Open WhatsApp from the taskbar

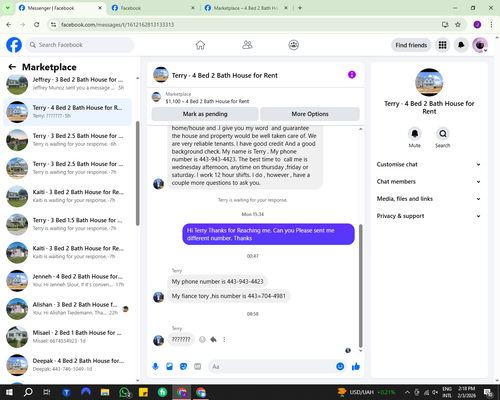[124, 392]
